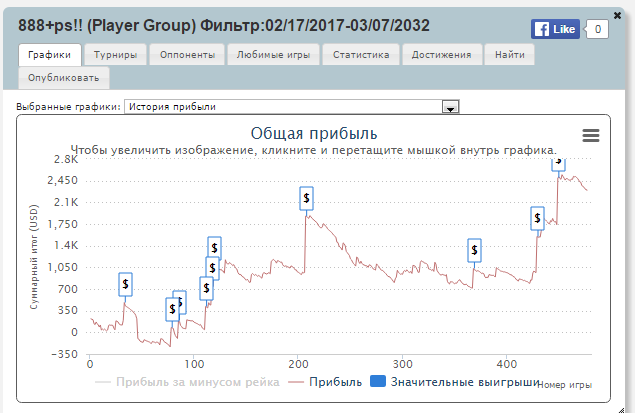Click the $ flag near 700 level at game 112
Screen dimensions: 635x413
pos(206,288)
